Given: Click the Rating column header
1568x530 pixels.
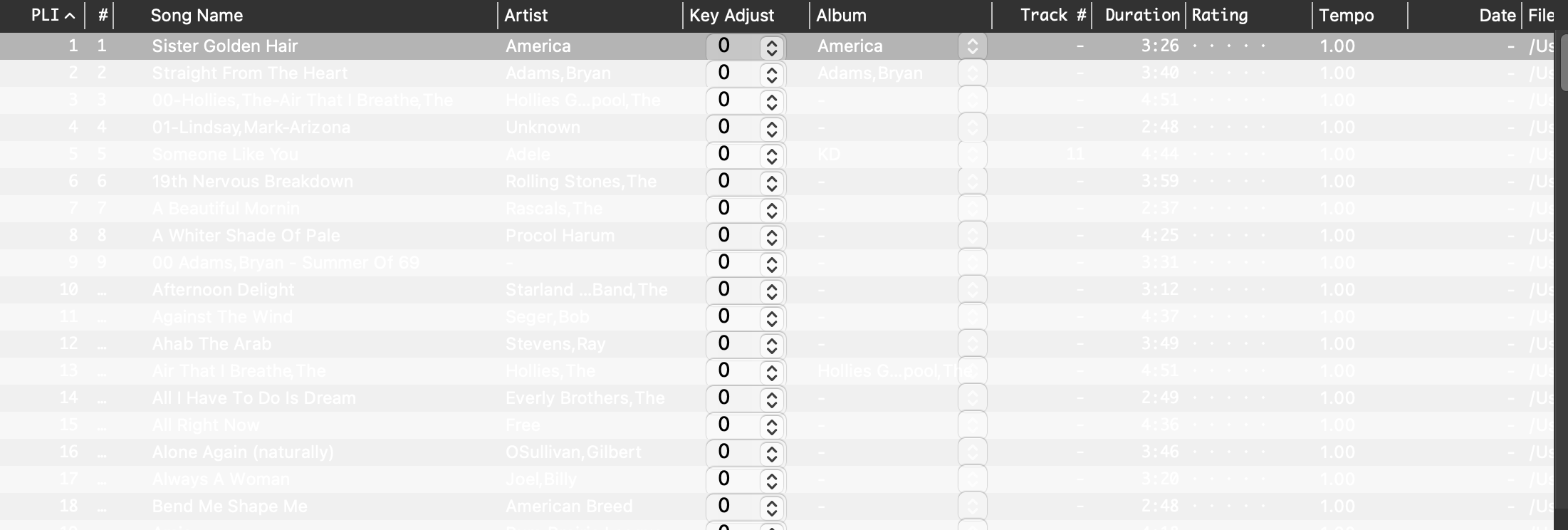Looking at the screenshot, I should click(x=1219, y=16).
